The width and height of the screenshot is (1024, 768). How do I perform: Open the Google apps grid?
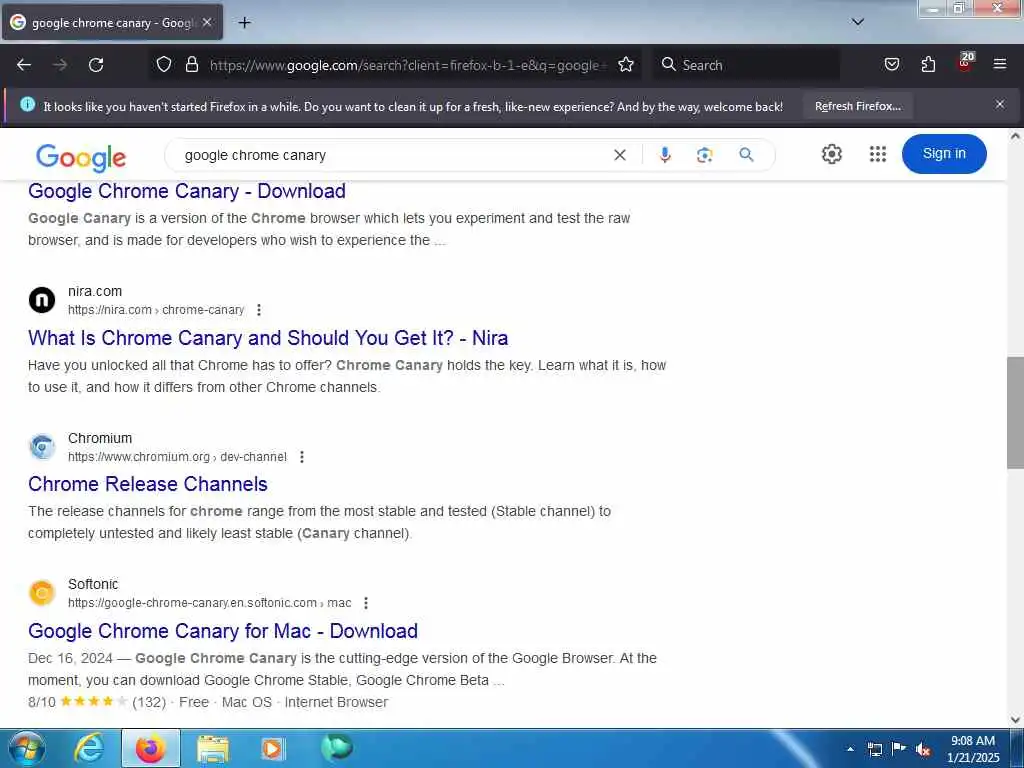click(x=878, y=154)
